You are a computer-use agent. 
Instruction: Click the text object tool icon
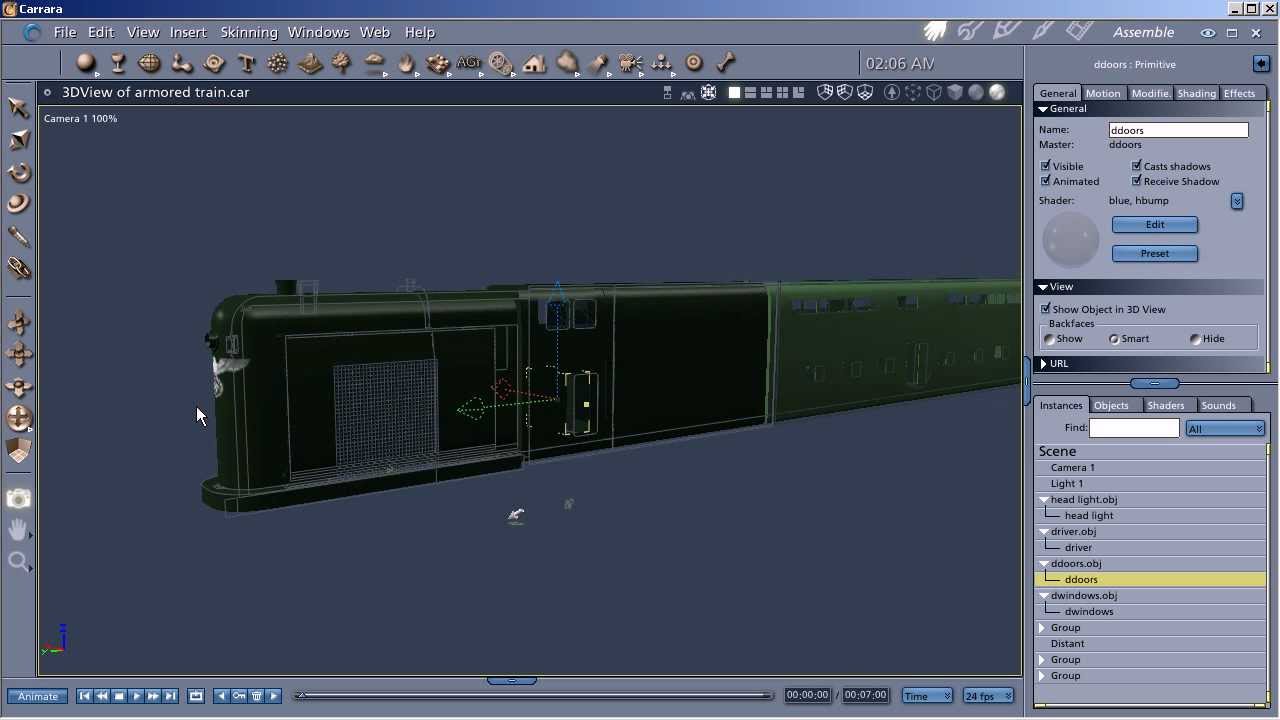tap(246, 63)
